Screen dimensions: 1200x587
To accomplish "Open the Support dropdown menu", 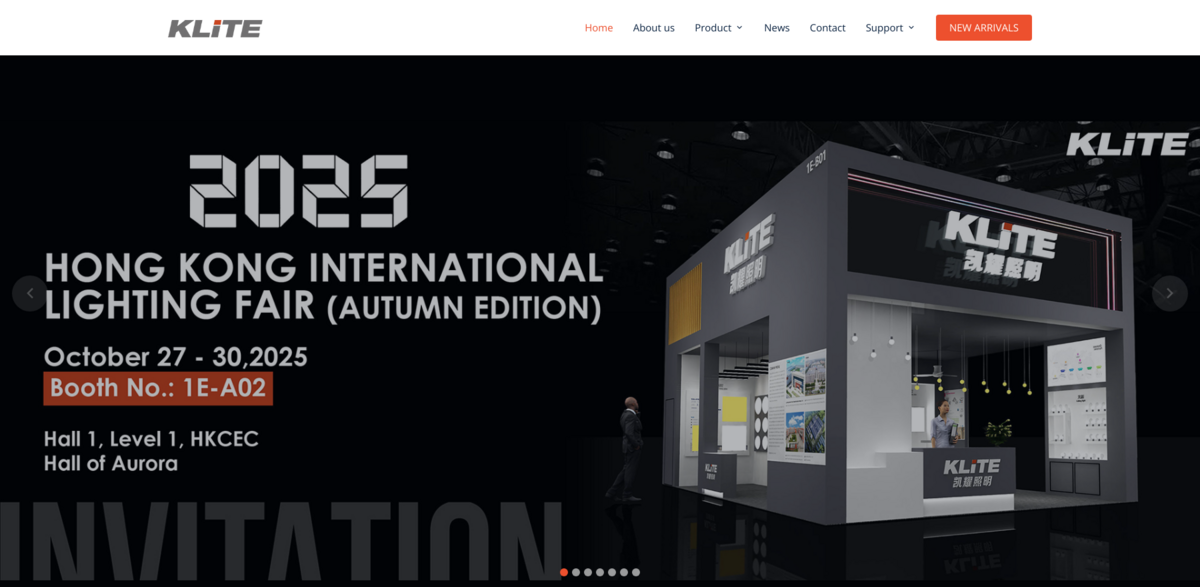I will 885,27.
